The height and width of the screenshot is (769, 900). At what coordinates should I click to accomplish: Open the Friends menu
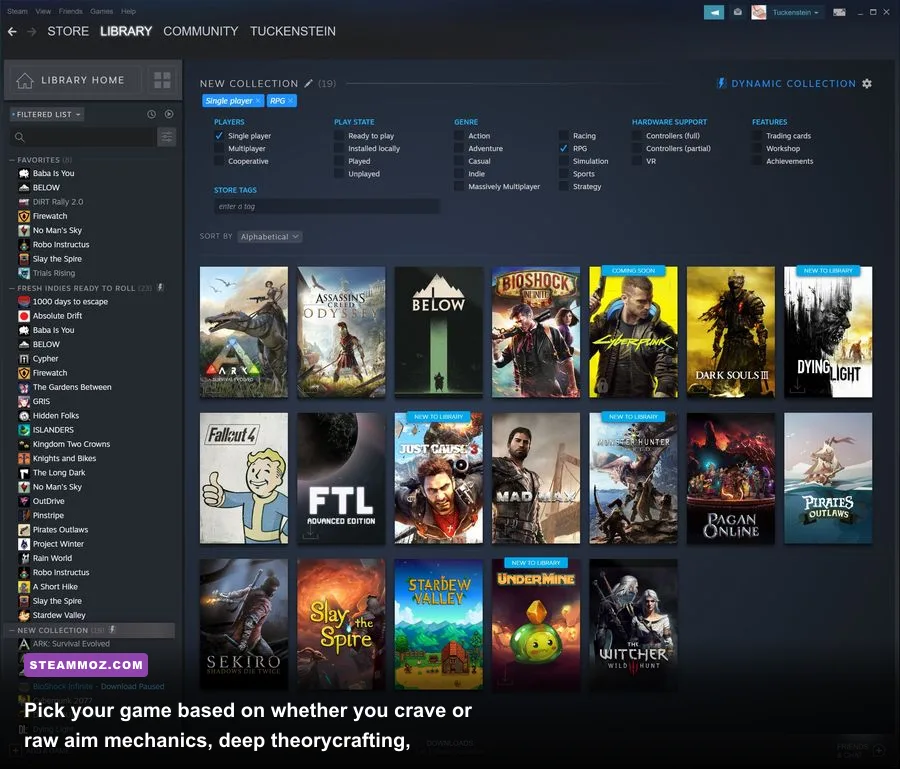[x=71, y=11]
